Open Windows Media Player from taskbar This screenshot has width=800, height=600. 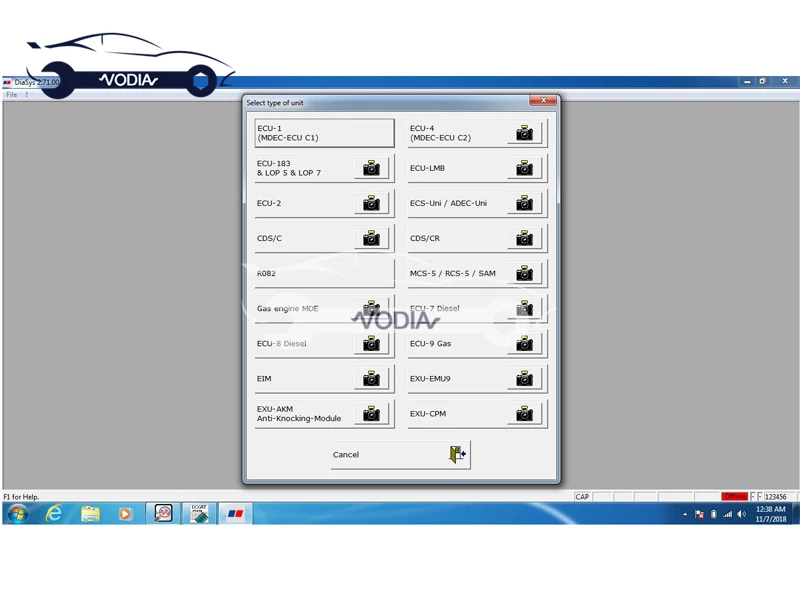pos(125,514)
